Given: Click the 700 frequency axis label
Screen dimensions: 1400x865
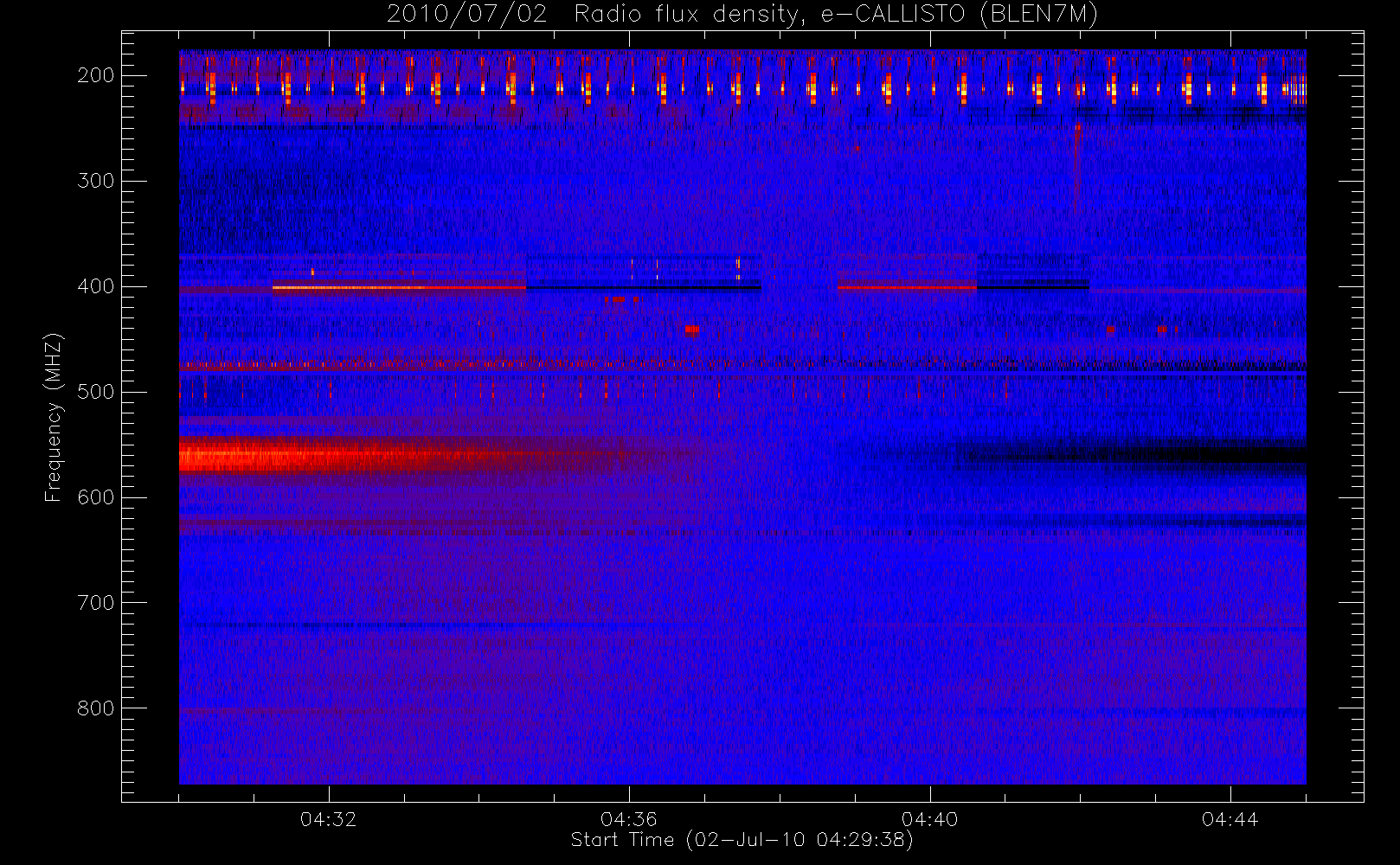Looking at the screenshot, I should click(x=96, y=603).
